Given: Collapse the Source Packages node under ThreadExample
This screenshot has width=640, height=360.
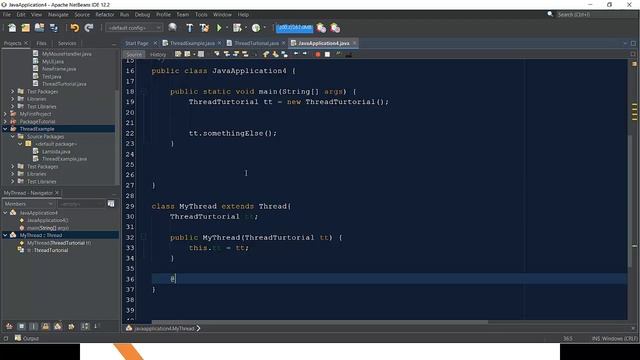Looking at the screenshot, I should 13,136.
